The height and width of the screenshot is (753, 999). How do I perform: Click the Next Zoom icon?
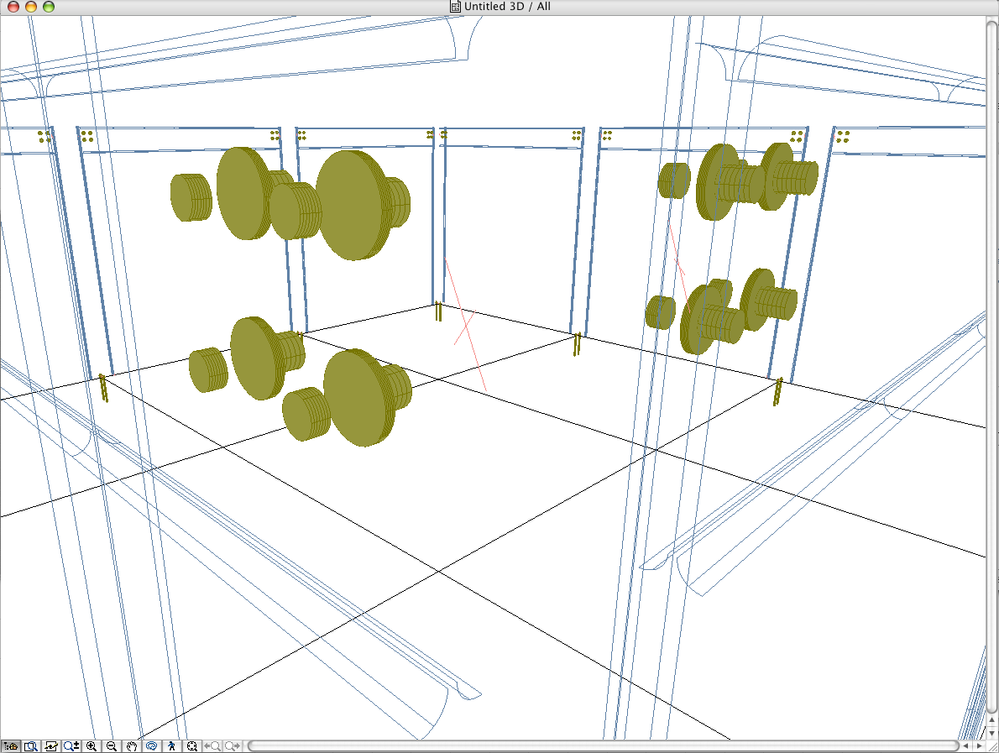pyautogui.click(x=232, y=746)
